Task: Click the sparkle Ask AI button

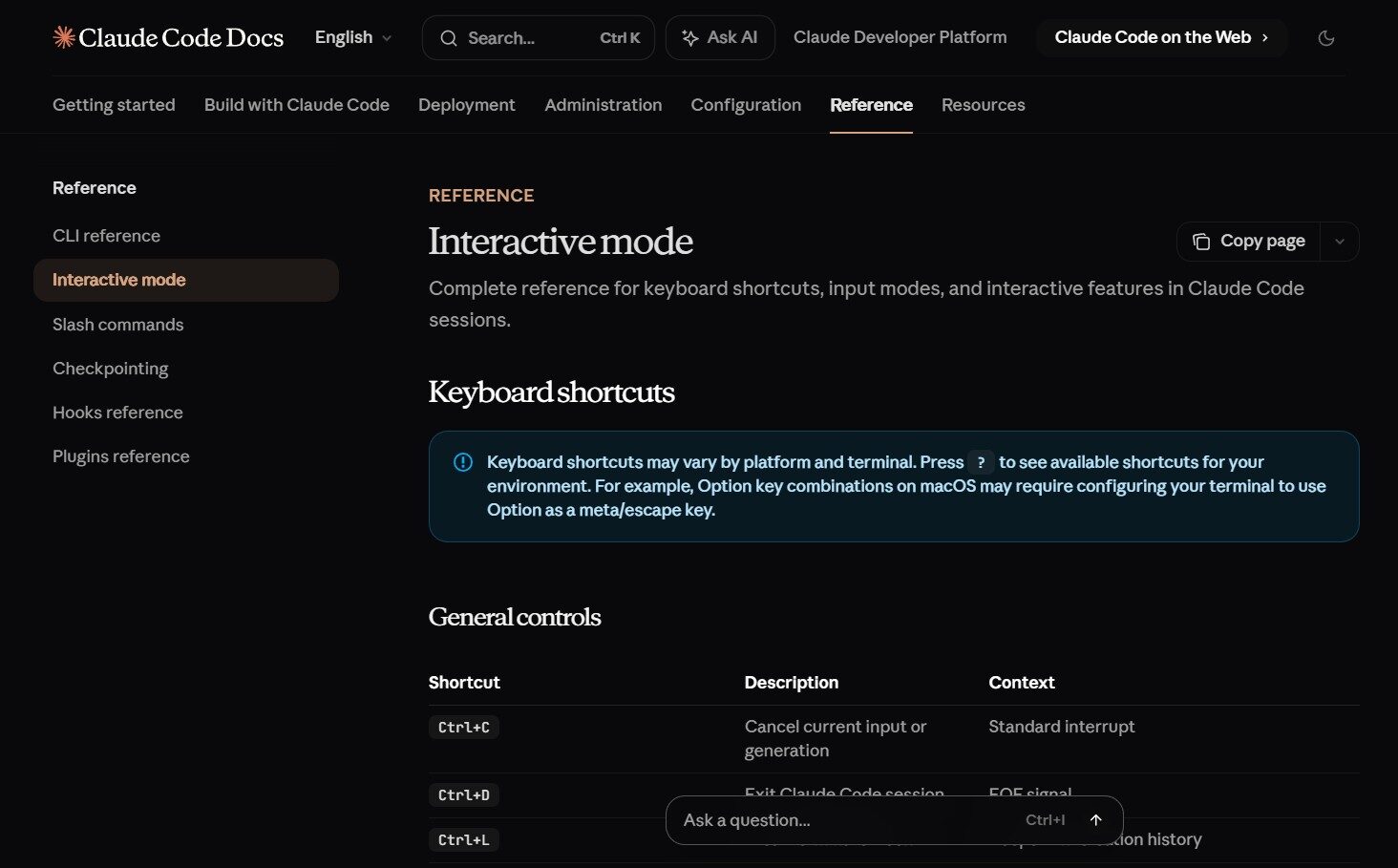Action: (x=720, y=37)
